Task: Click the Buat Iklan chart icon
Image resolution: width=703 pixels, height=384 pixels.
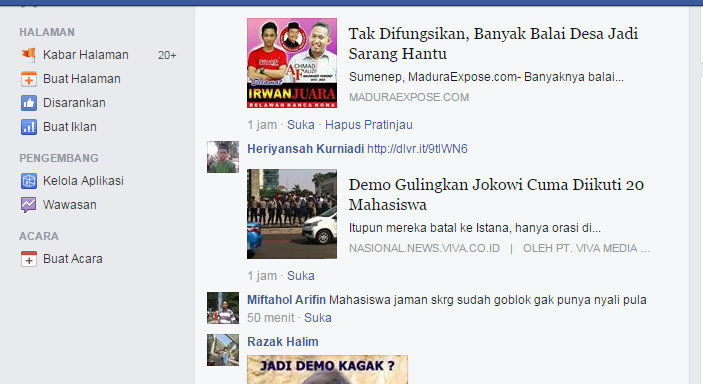Action: point(29,127)
